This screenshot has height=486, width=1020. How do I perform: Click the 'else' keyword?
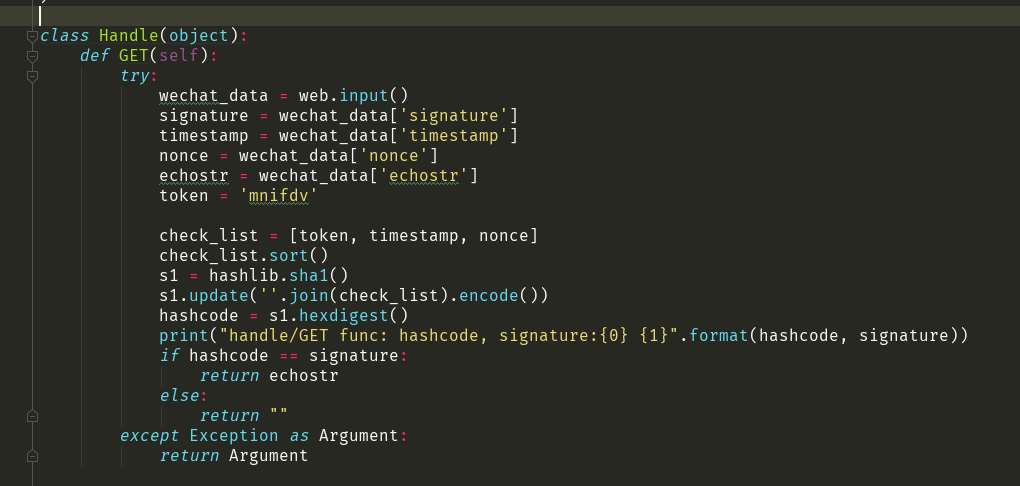[x=179, y=396]
